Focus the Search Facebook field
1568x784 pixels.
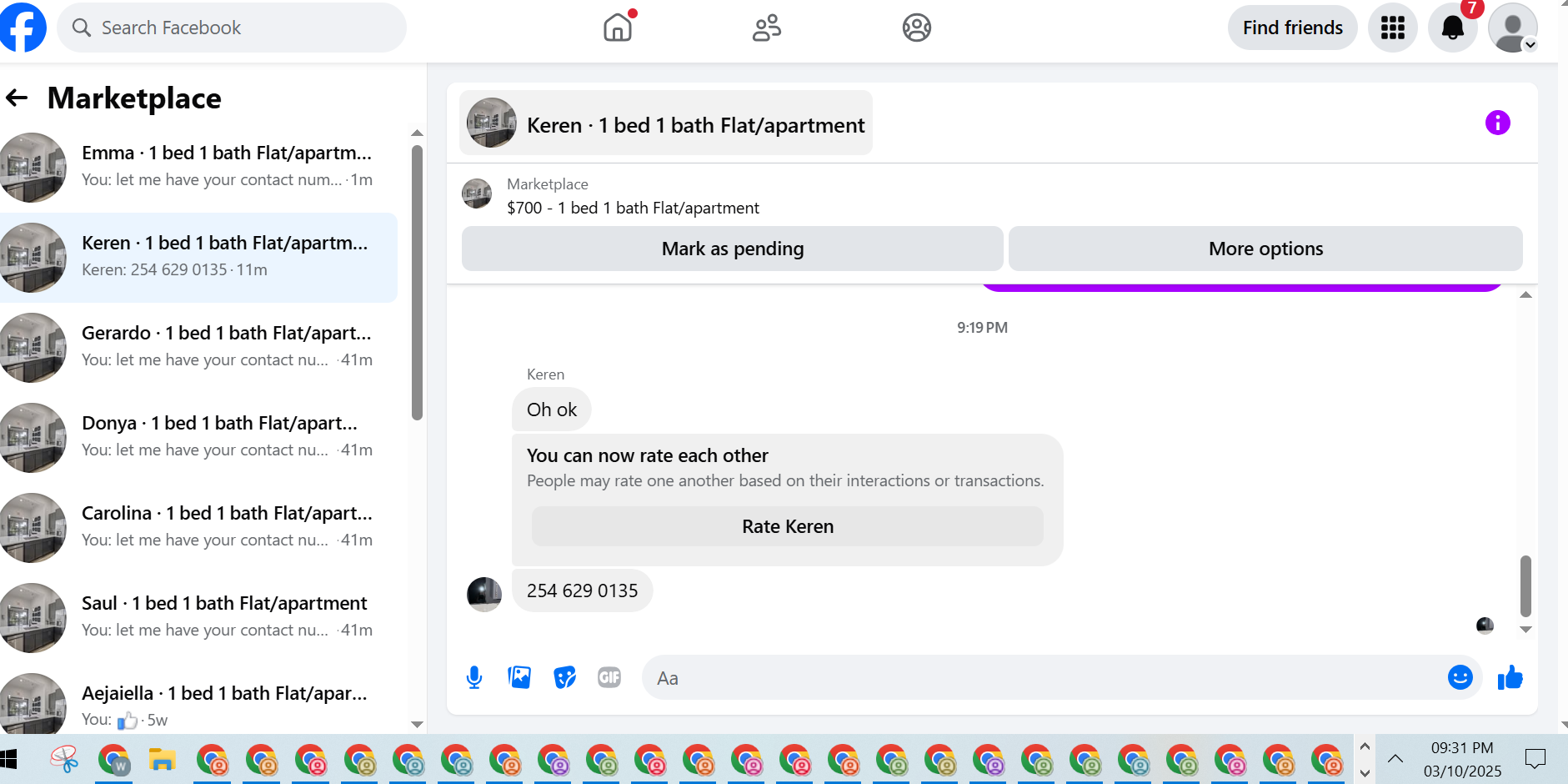tap(232, 28)
